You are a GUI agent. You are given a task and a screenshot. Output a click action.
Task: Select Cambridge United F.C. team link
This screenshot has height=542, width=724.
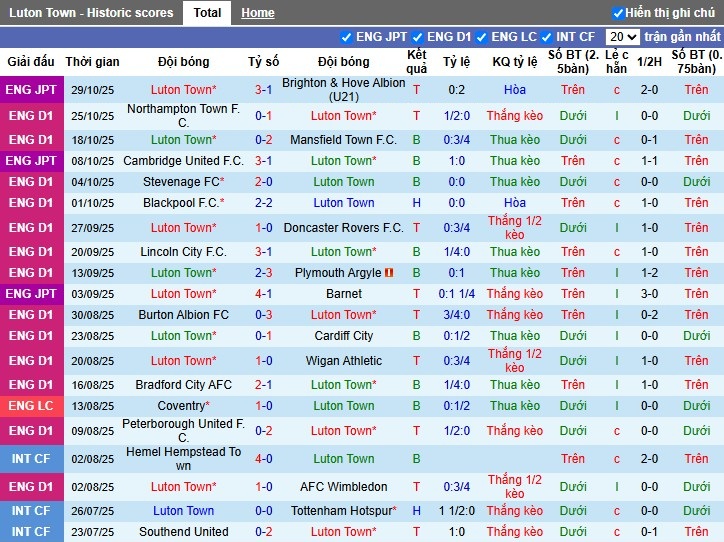183,161
